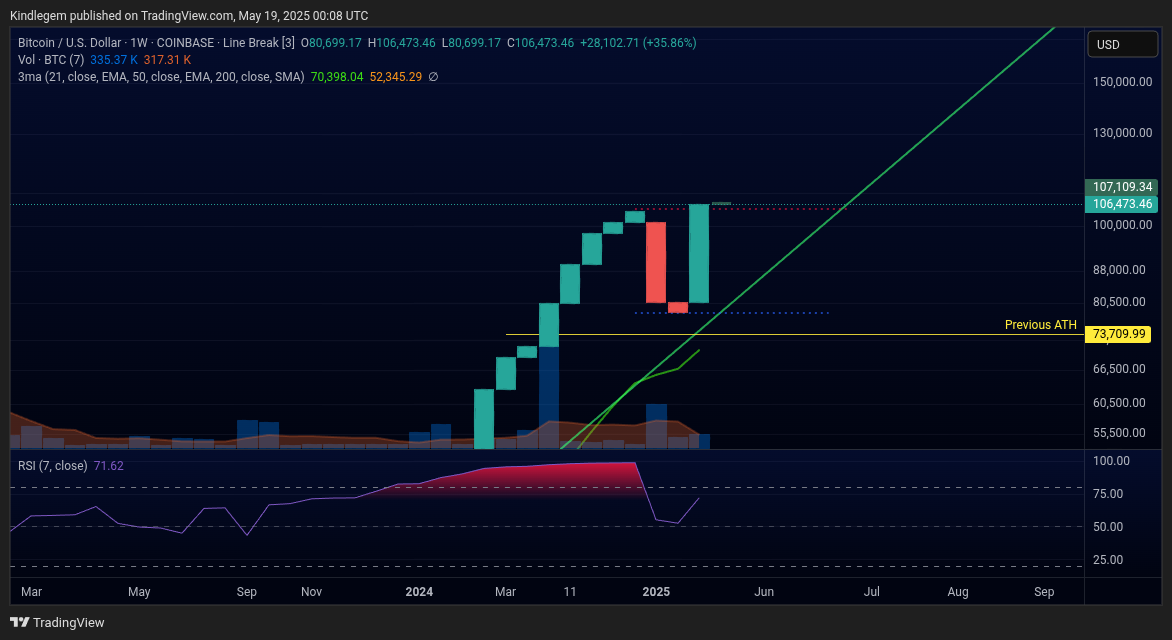
Task: Click the TradingView logo link
Action: (x=58, y=622)
